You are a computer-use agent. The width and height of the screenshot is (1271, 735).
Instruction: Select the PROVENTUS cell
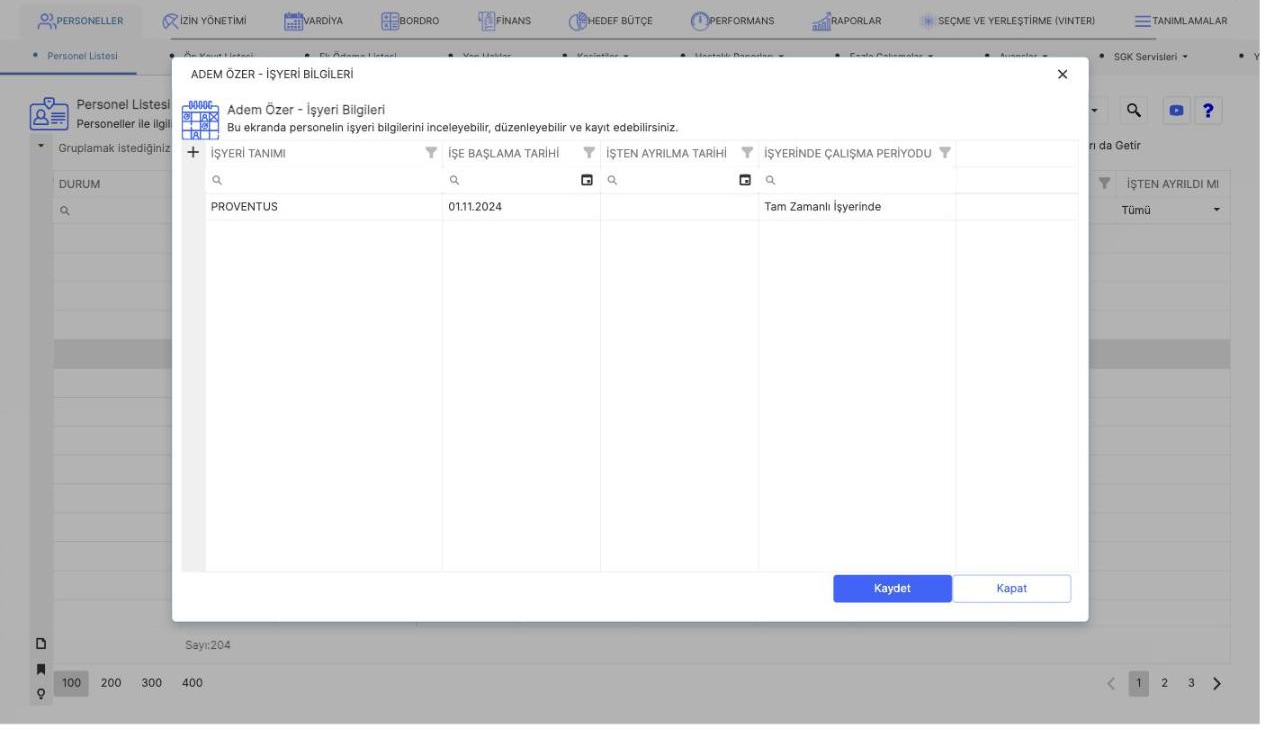[324, 207]
